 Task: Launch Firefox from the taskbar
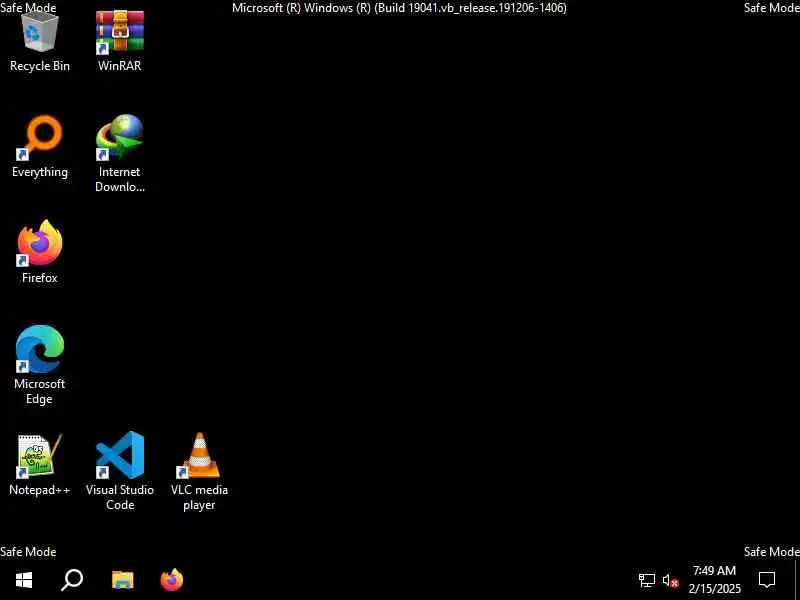172,580
